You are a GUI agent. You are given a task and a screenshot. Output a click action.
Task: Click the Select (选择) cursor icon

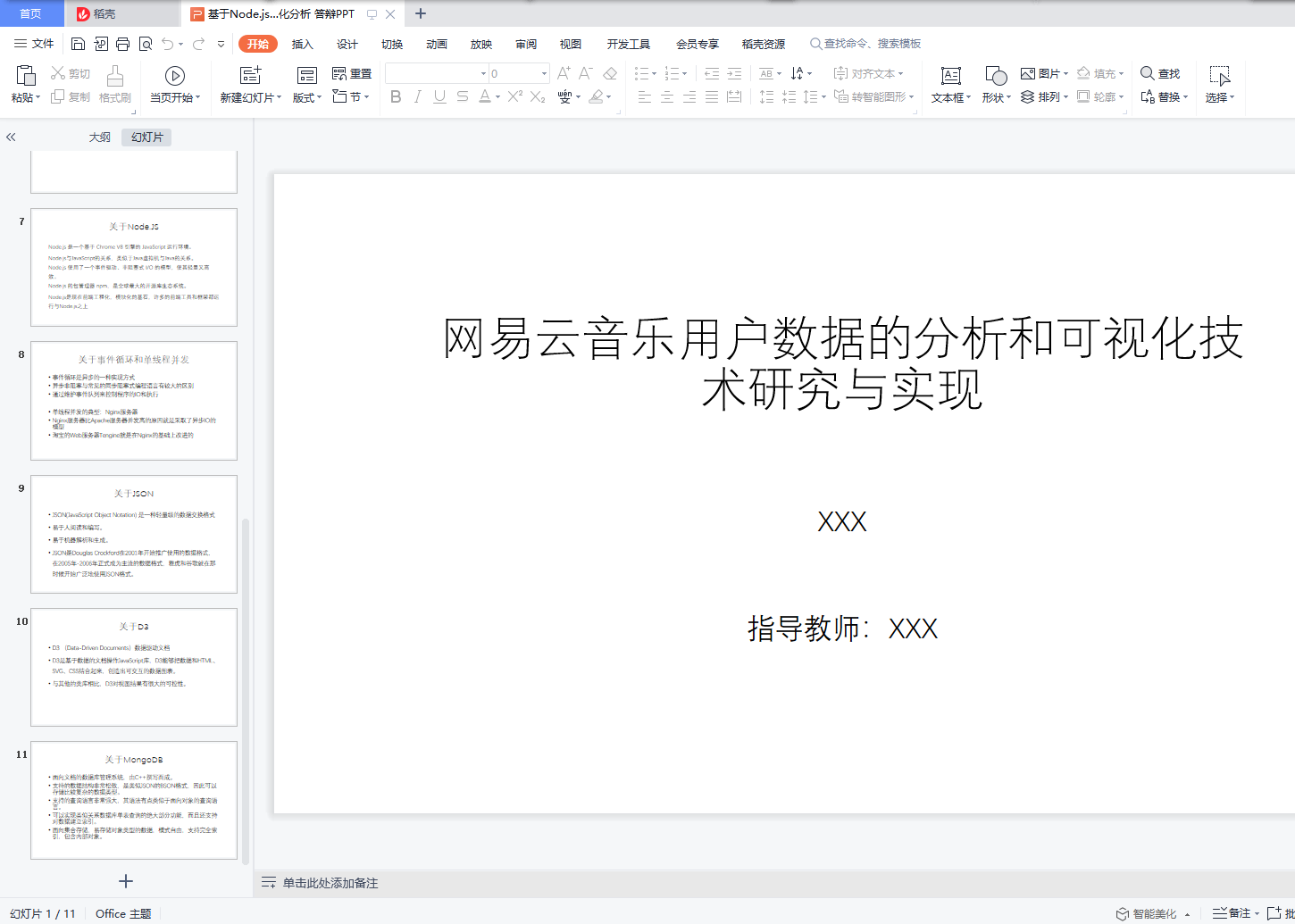(1219, 76)
